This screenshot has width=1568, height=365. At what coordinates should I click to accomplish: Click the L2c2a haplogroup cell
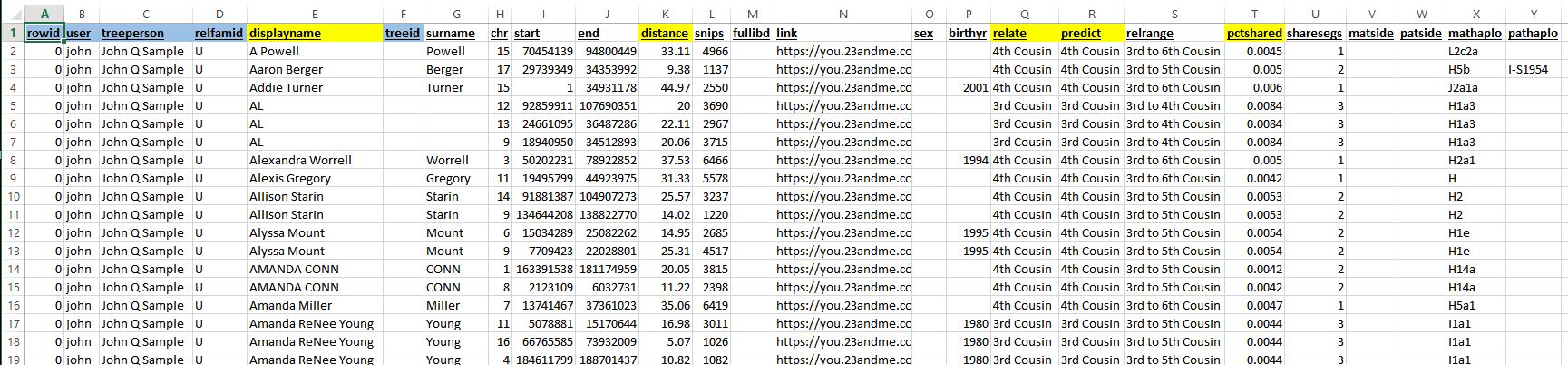(1475, 51)
